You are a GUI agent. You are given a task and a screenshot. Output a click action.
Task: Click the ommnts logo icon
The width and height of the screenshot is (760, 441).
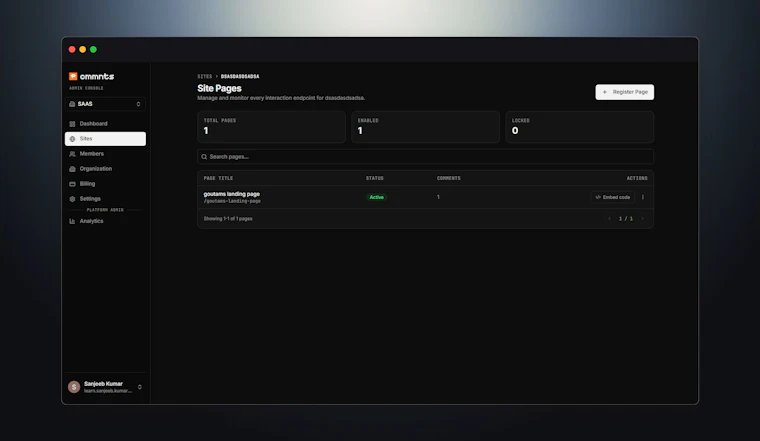pos(73,76)
